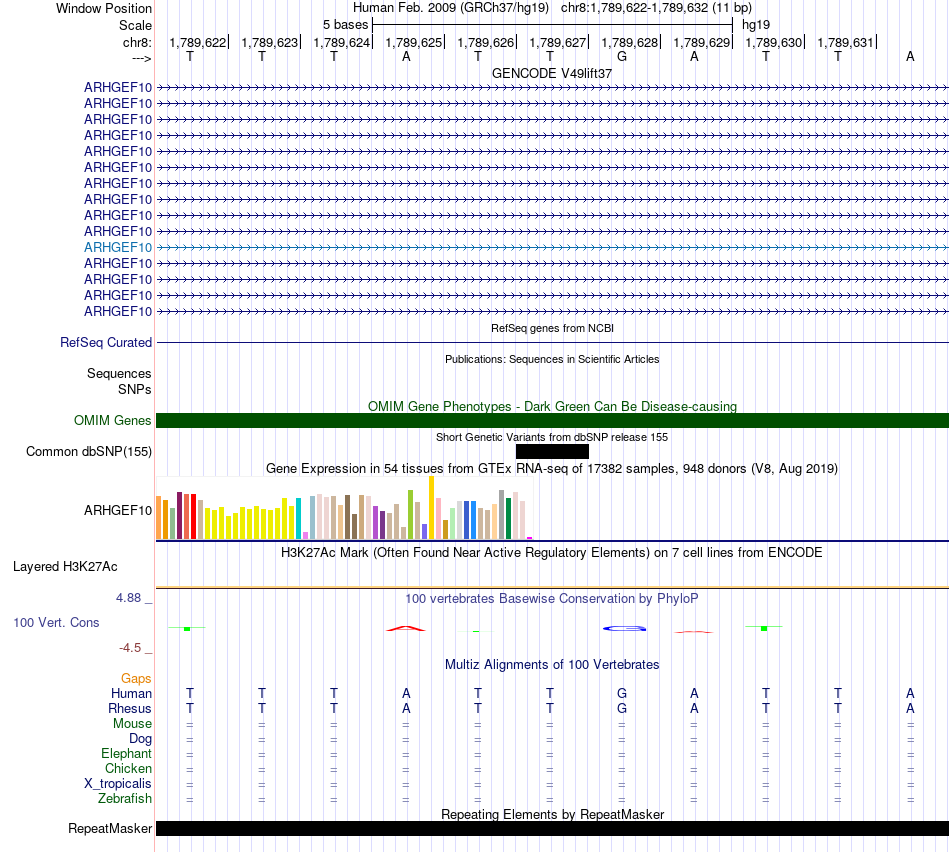
Task: Select the X_tropicalis alignment row label
Action: (118, 784)
